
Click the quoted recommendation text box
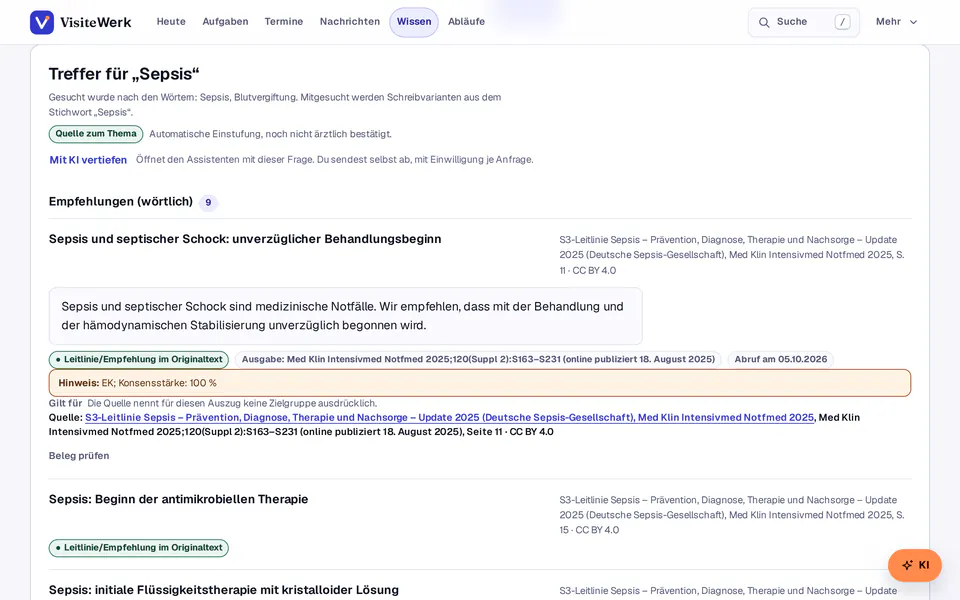[346, 316]
